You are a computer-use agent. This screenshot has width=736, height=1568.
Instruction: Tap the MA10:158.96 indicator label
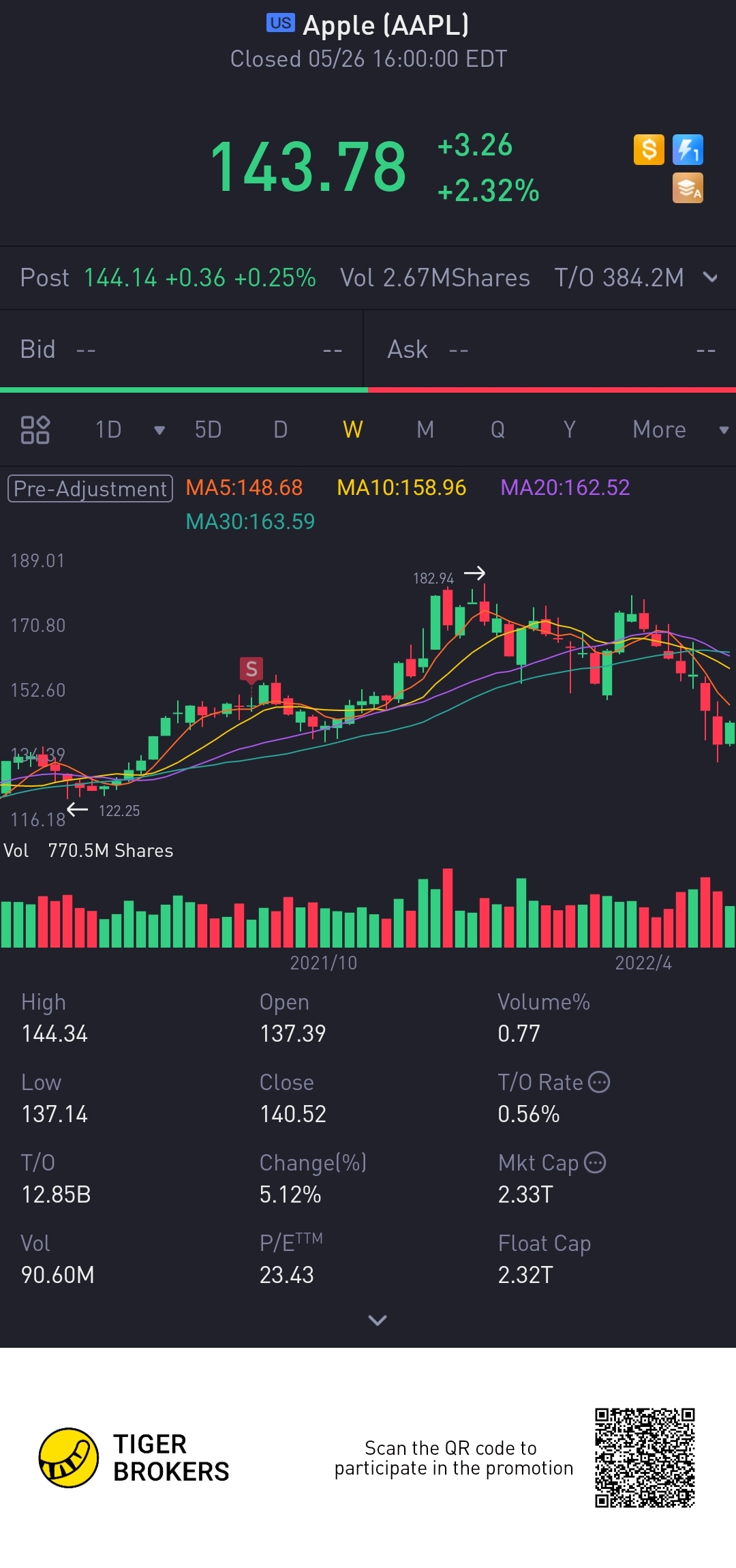(x=401, y=487)
